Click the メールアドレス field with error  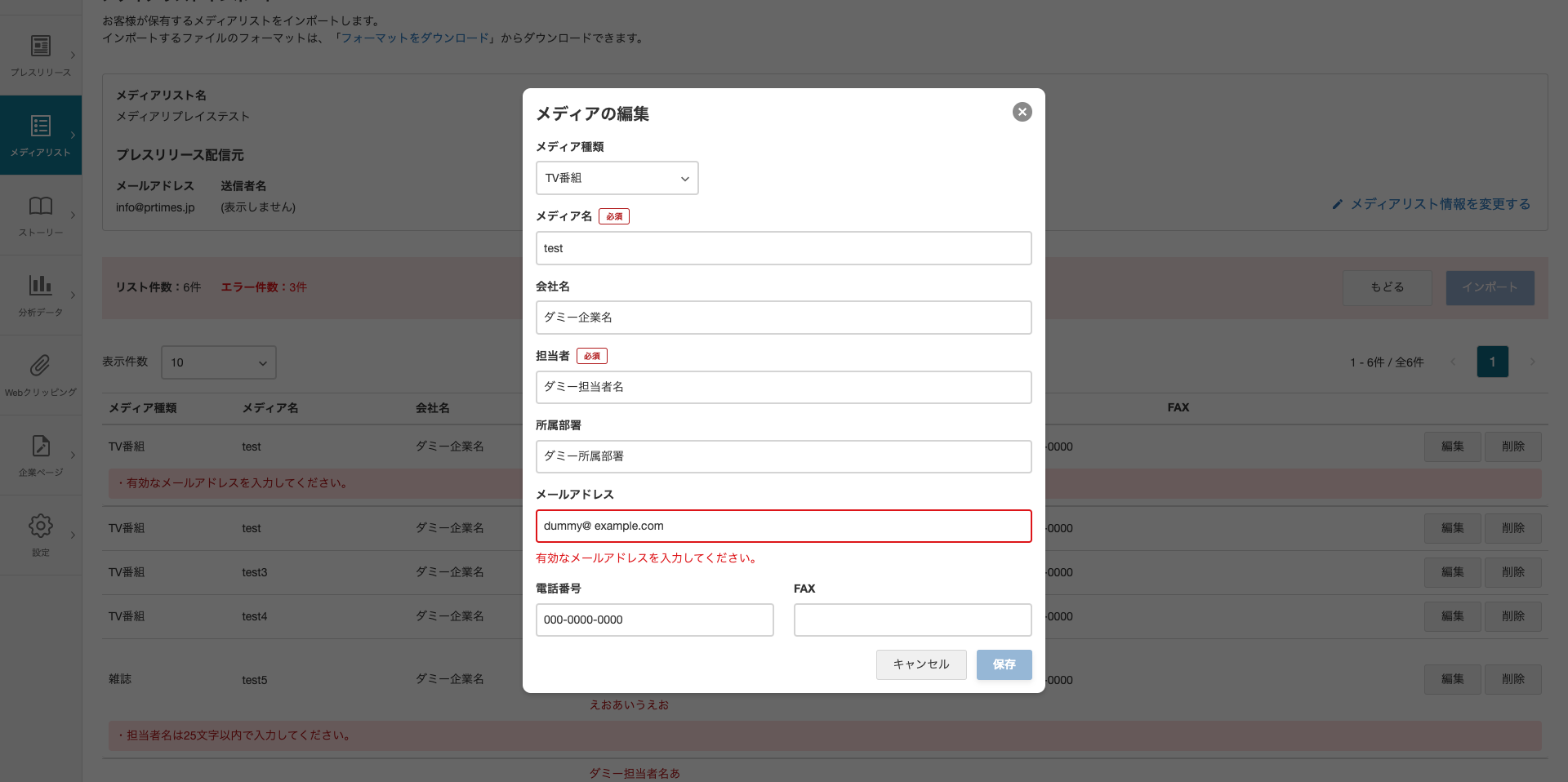click(783, 526)
